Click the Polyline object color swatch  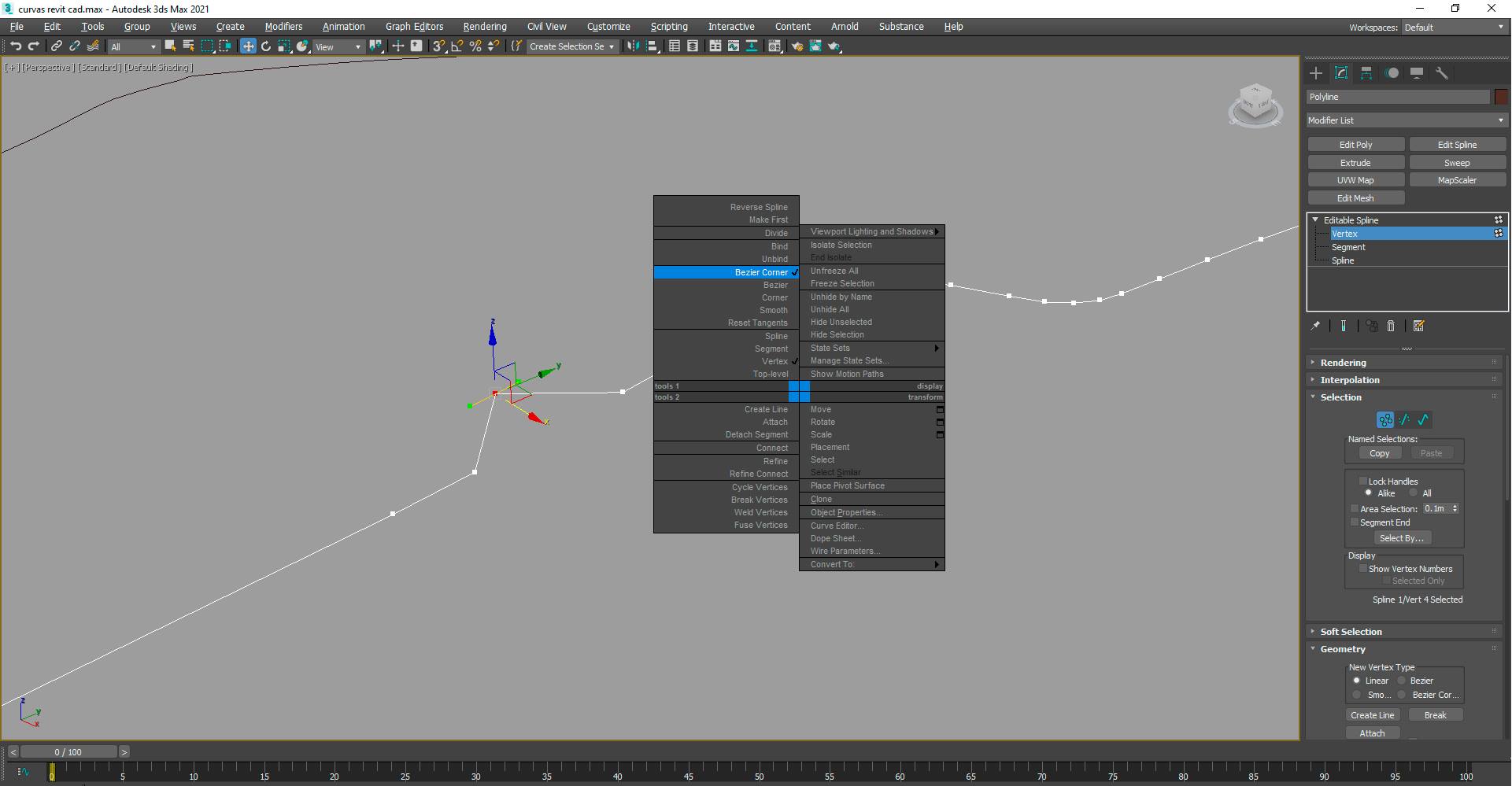tap(1500, 96)
